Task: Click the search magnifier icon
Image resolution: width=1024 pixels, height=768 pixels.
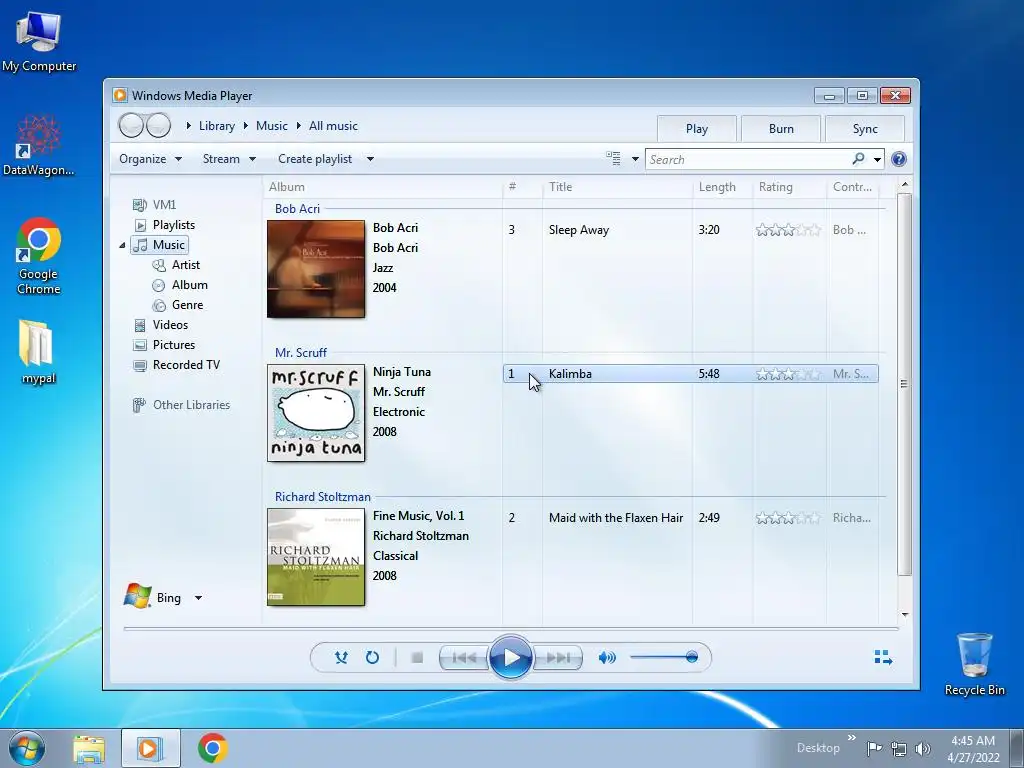Action: pyautogui.click(x=858, y=159)
